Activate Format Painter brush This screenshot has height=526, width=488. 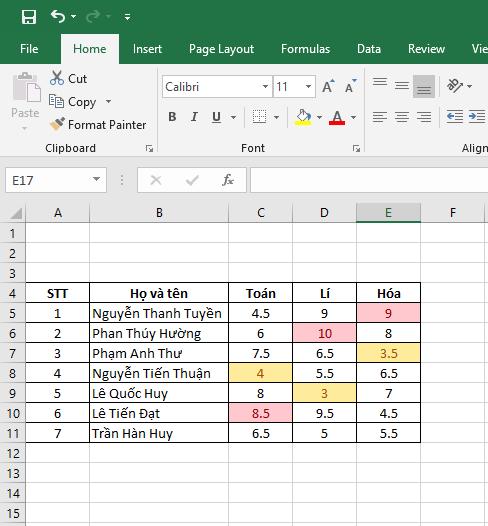98,125
